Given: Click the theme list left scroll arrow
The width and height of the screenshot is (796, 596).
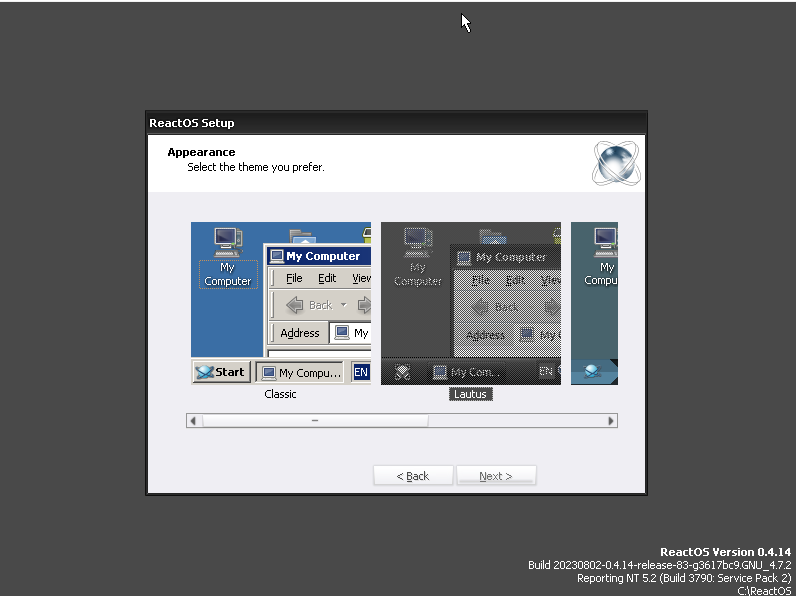Looking at the screenshot, I should [x=193, y=420].
